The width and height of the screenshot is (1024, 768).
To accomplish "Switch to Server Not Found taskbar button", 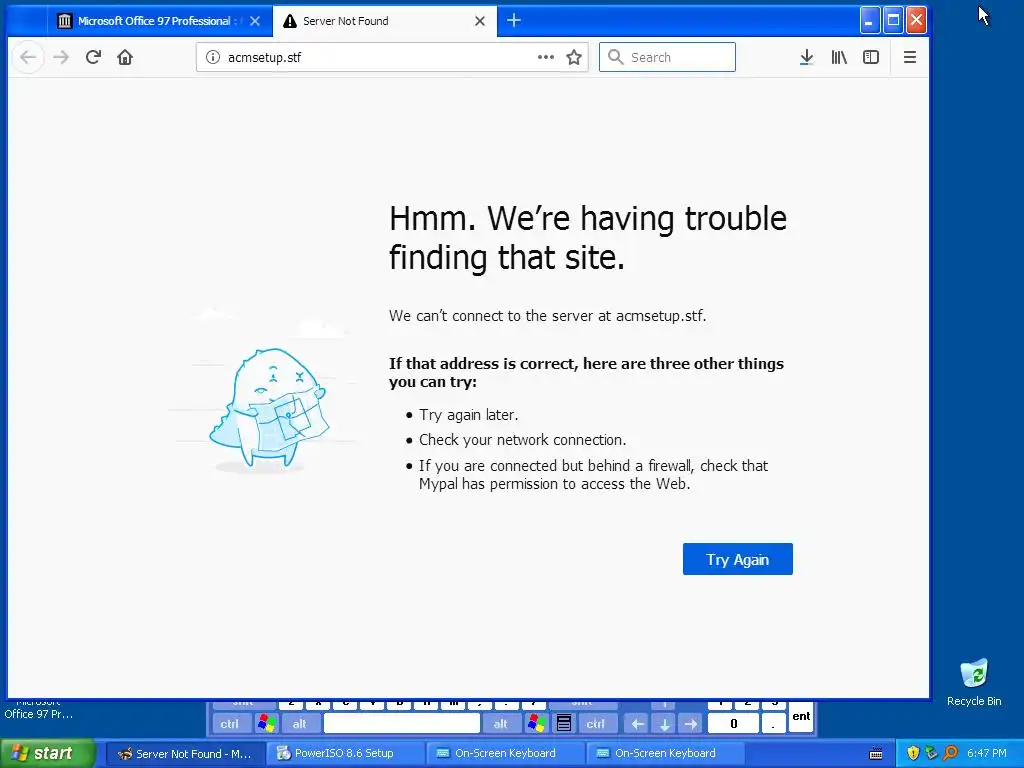I will pos(185,754).
